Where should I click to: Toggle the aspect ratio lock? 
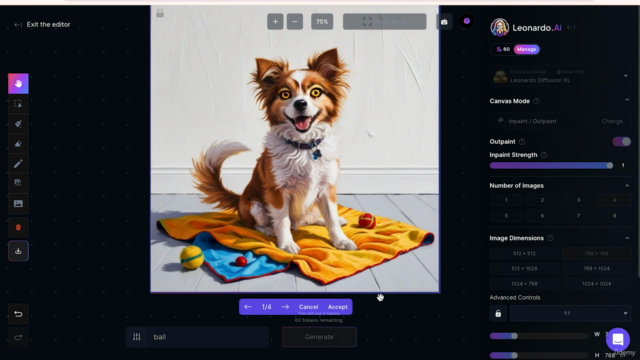pyautogui.click(x=498, y=313)
